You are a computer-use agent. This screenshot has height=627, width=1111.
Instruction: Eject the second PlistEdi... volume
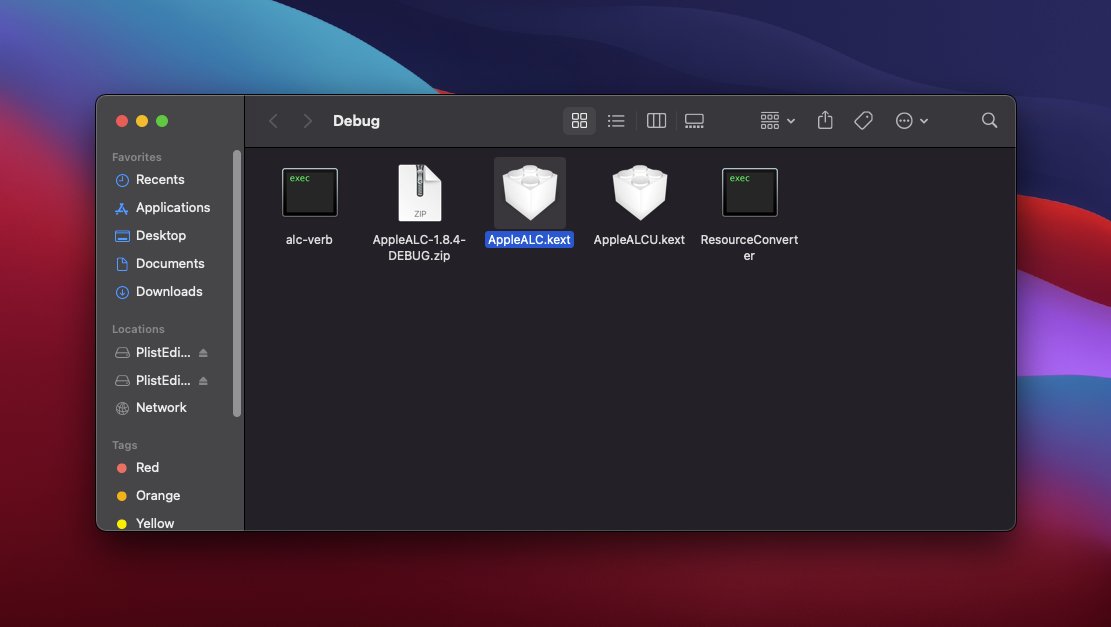pyautogui.click(x=203, y=380)
